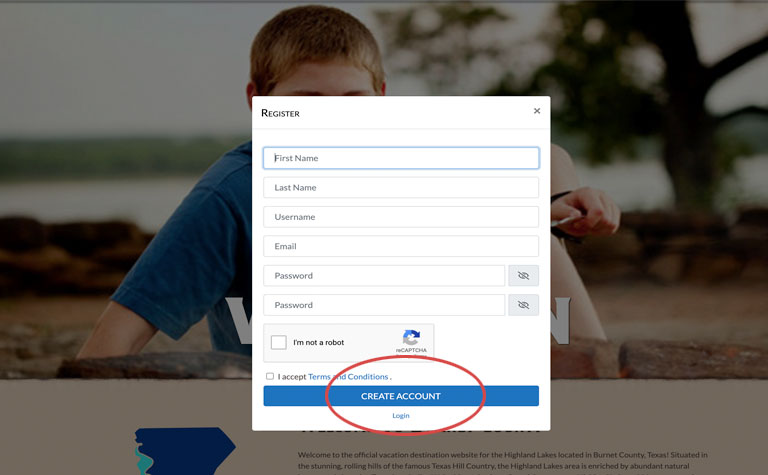The image size is (768, 475).
Task: Click the blue county map graphic
Action: [x=185, y=451]
